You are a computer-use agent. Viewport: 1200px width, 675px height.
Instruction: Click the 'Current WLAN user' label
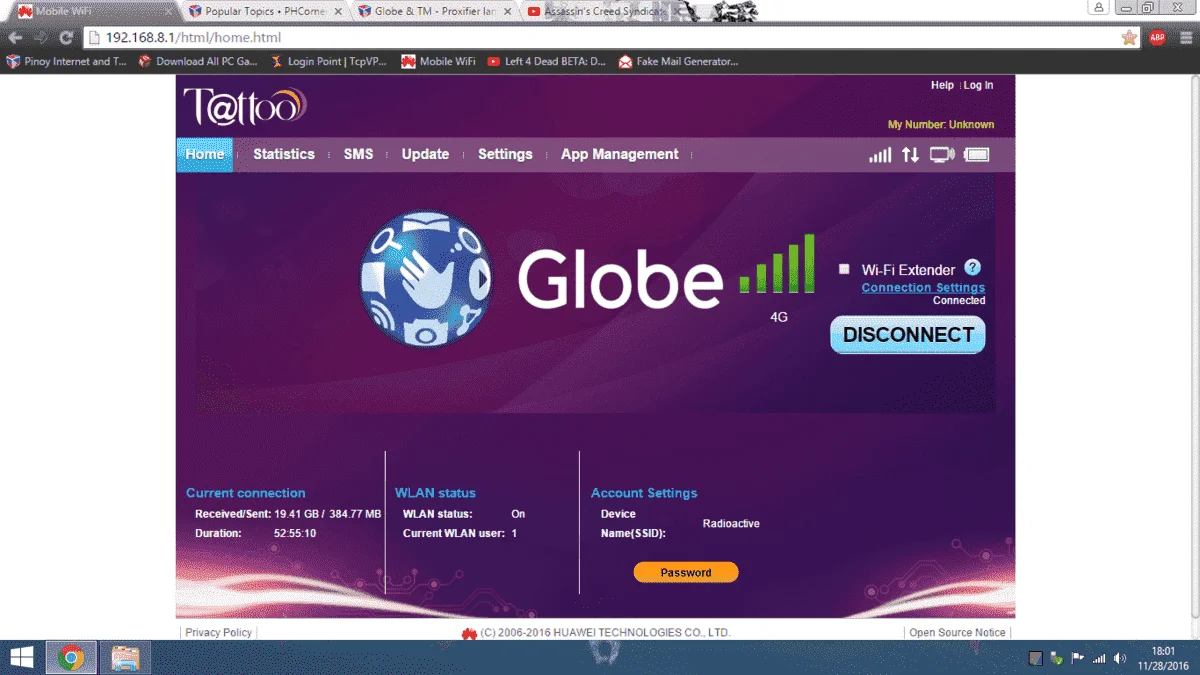(x=453, y=534)
